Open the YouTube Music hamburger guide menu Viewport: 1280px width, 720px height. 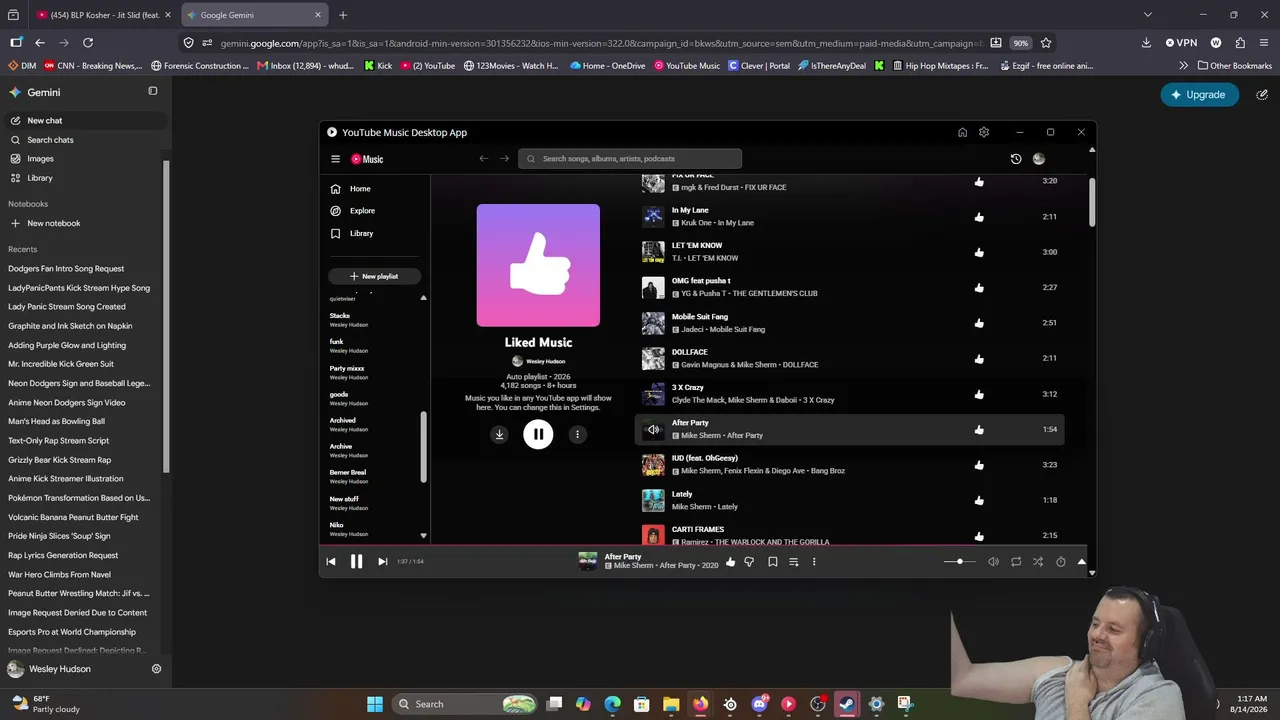336,159
